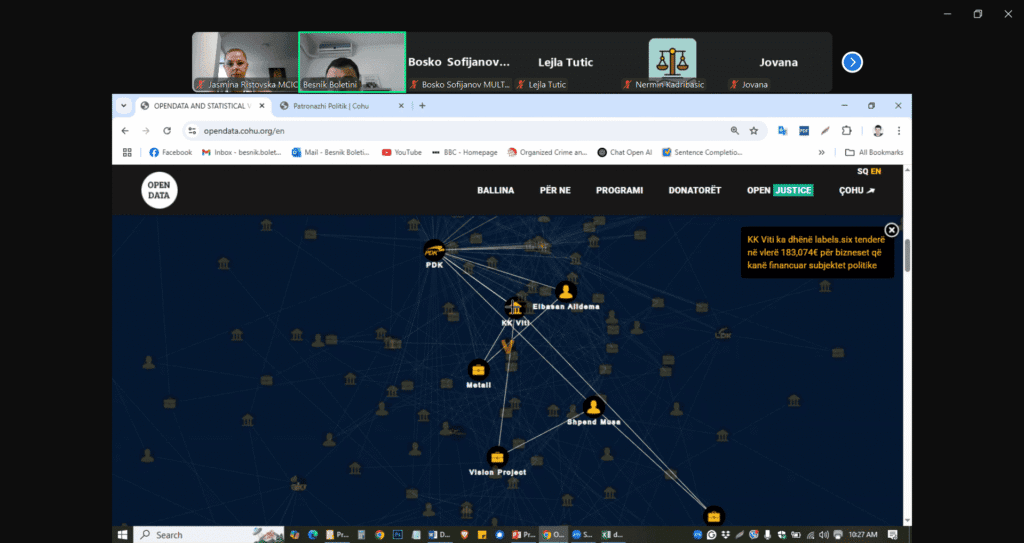
Task: Click the Open Data logo
Action: tap(159, 190)
